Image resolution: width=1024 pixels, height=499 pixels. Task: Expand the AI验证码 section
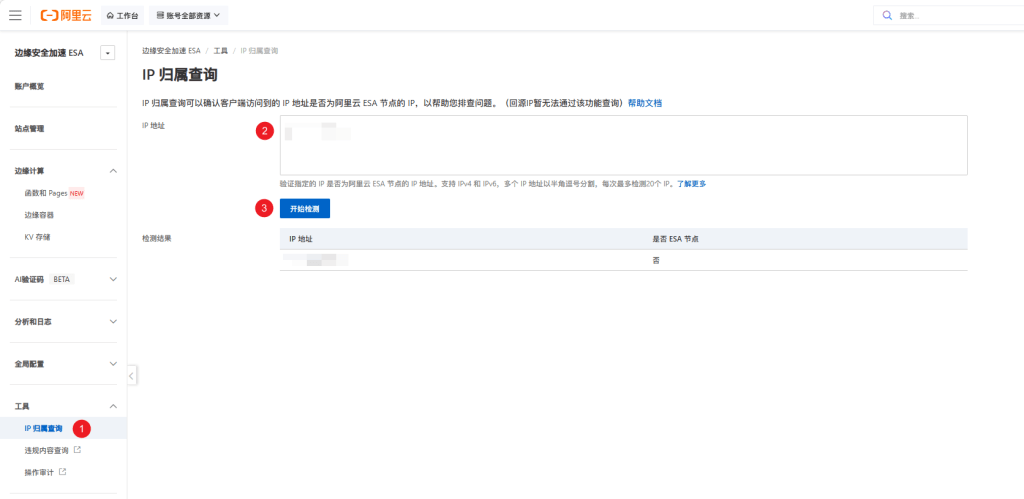pyautogui.click(x=113, y=279)
